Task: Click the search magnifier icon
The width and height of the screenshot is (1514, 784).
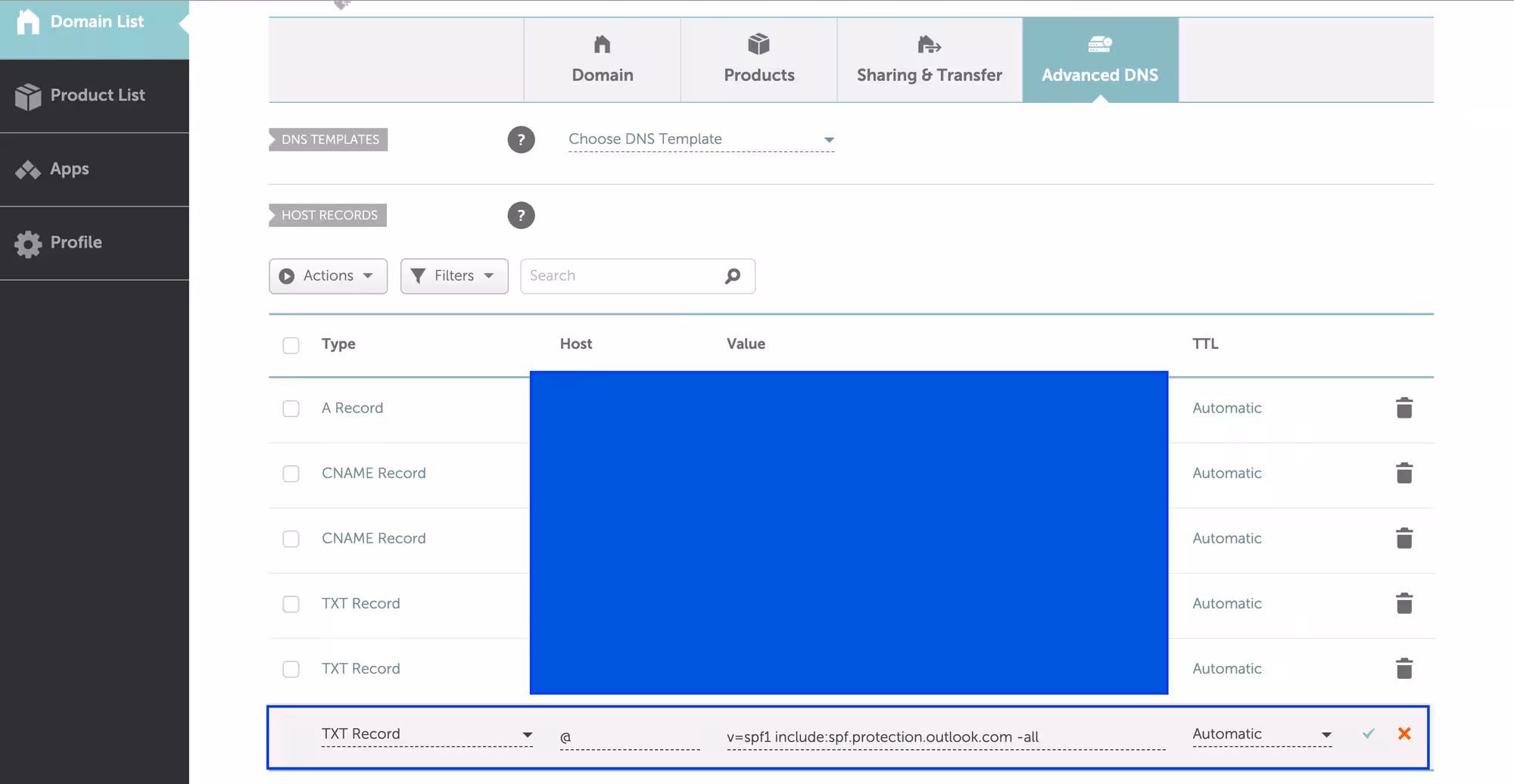Action: point(732,276)
